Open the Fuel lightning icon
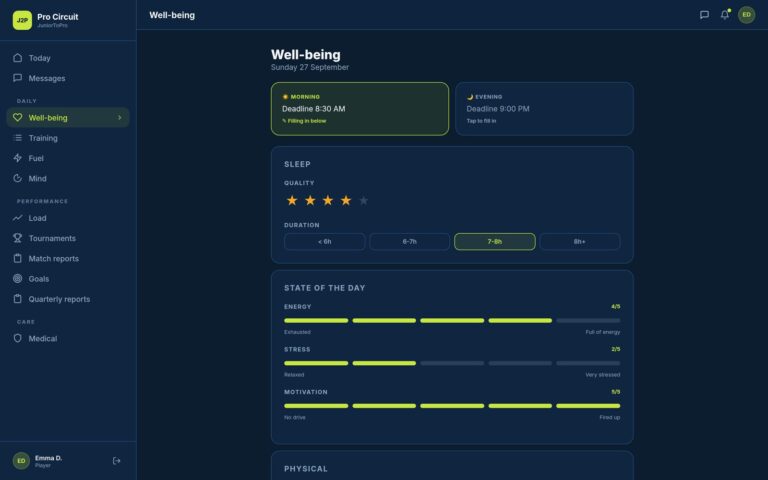Viewport: 768px width, 480px height. [x=18, y=158]
